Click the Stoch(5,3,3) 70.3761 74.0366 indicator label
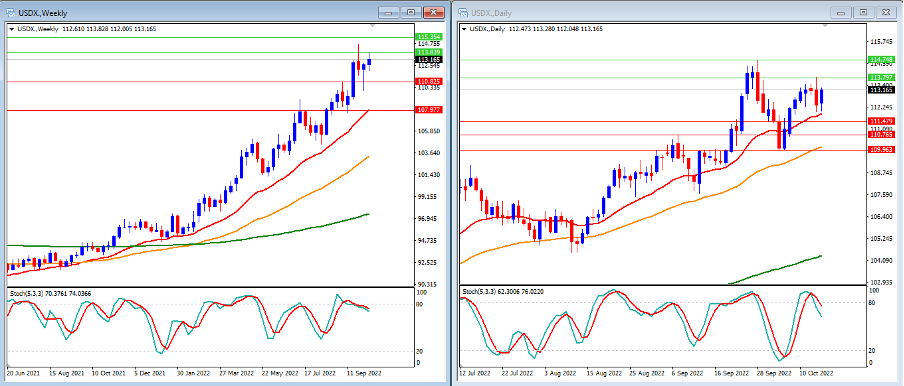This screenshot has width=904, height=386. 50,293
